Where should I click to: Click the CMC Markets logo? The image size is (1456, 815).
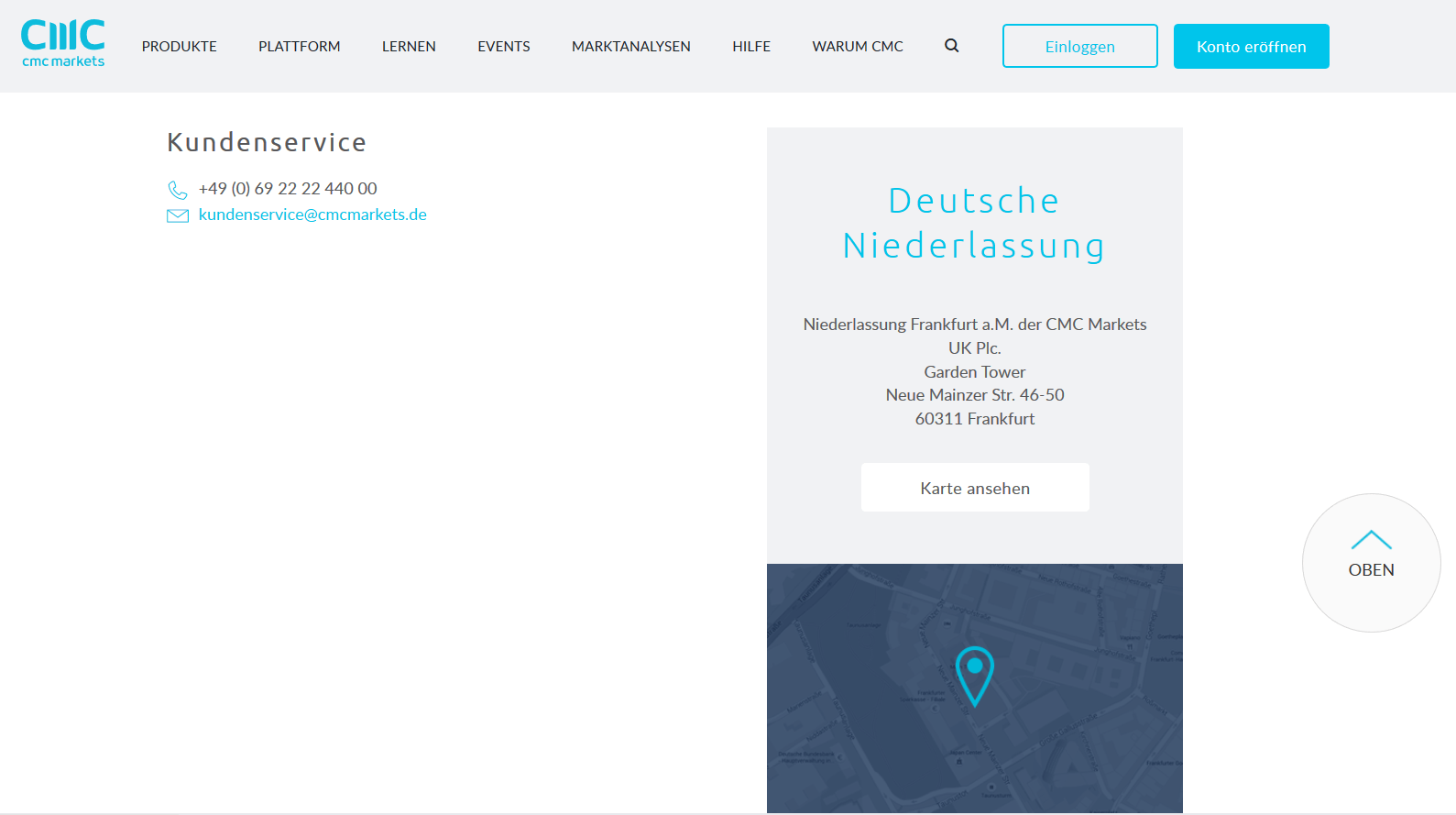pos(63,43)
